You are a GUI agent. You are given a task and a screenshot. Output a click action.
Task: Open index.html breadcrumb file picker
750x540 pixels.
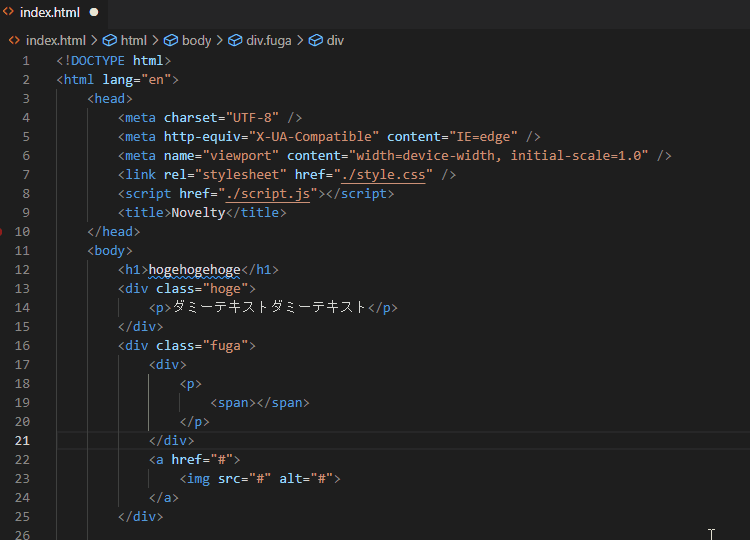coord(55,41)
